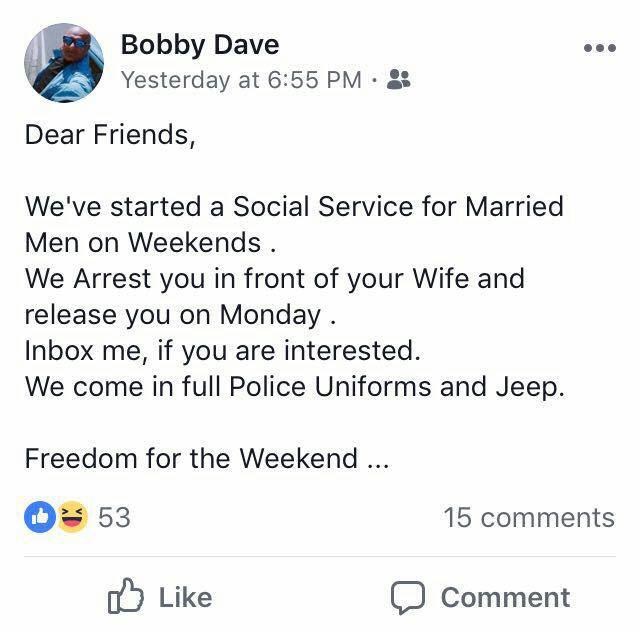
Task: Toggle the Like button label
Action: click(185, 598)
